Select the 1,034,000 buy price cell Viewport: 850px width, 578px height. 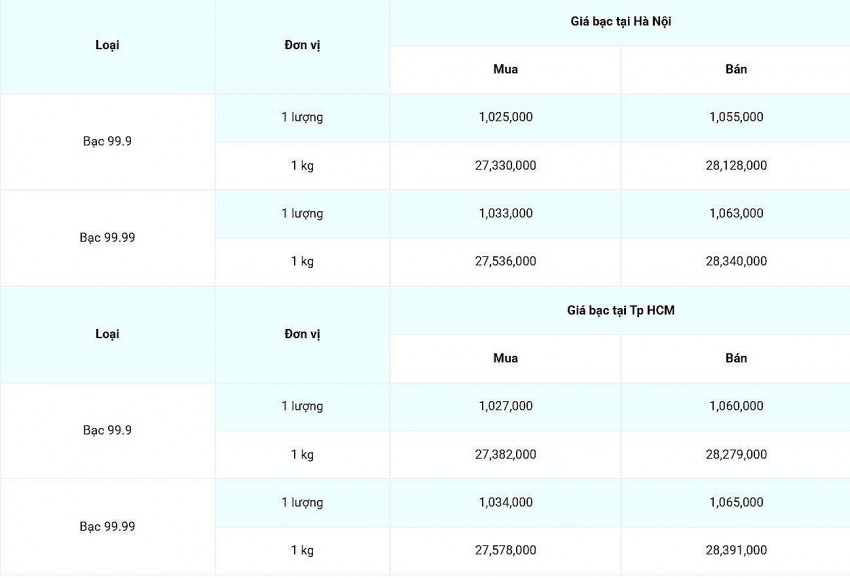[x=505, y=502]
